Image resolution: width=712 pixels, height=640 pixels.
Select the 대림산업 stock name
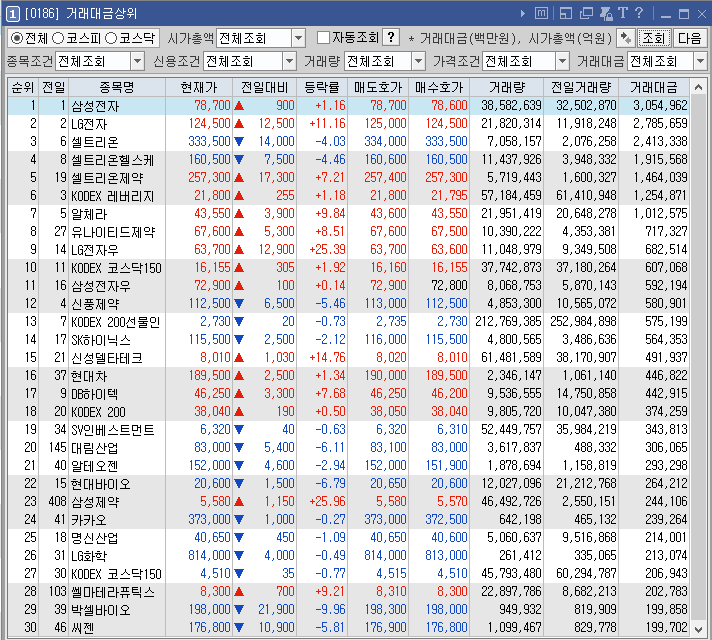(x=95, y=448)
